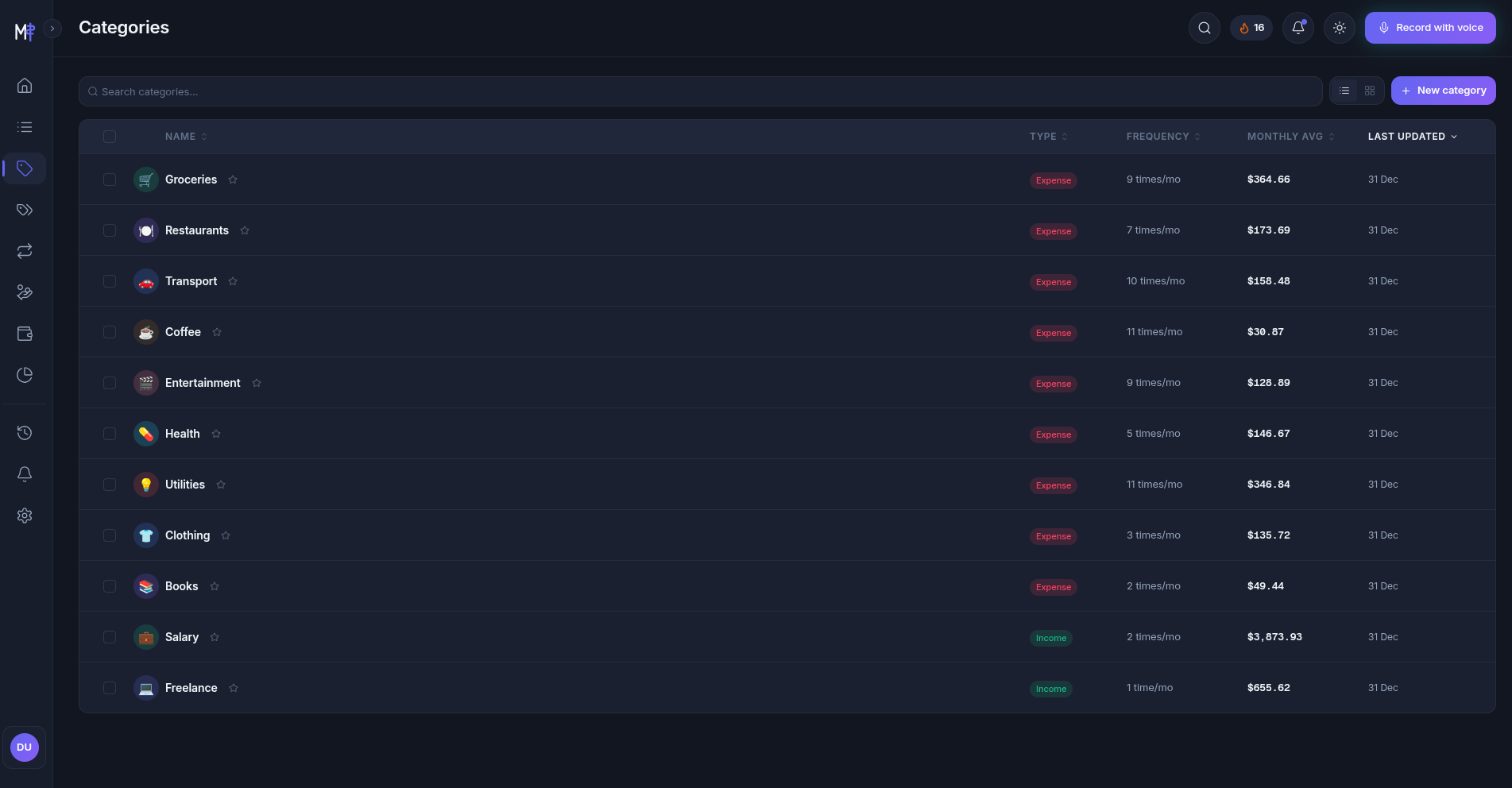
Task: Click the Books category icon
Action: click(146, 586)
